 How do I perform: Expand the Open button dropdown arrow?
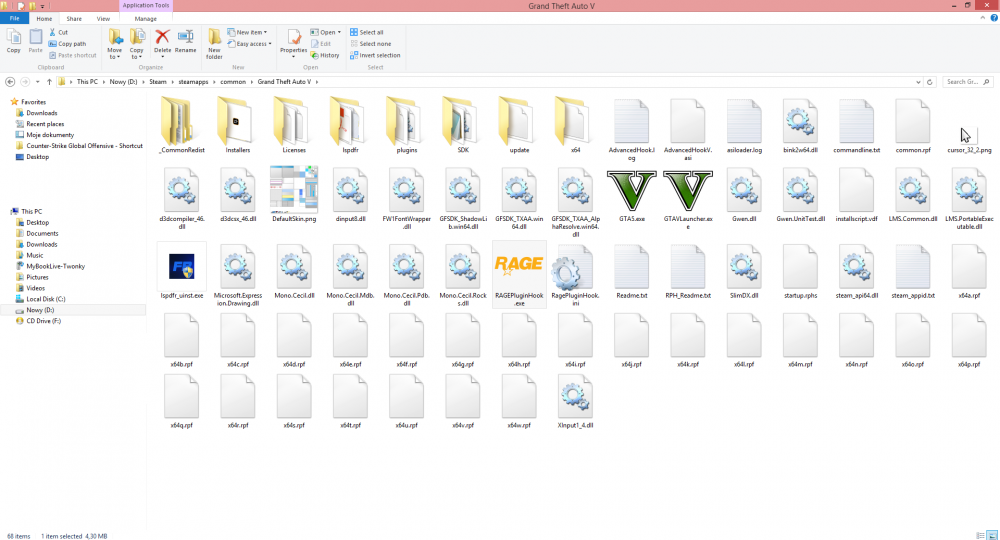pyautogui.click(x=339, y=32)
